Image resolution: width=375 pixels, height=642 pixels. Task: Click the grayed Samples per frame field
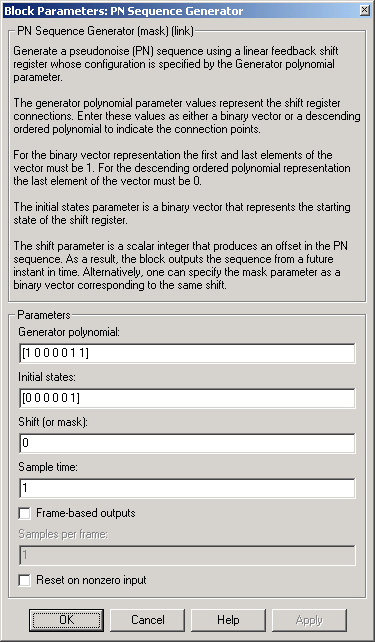coord(187,556)
